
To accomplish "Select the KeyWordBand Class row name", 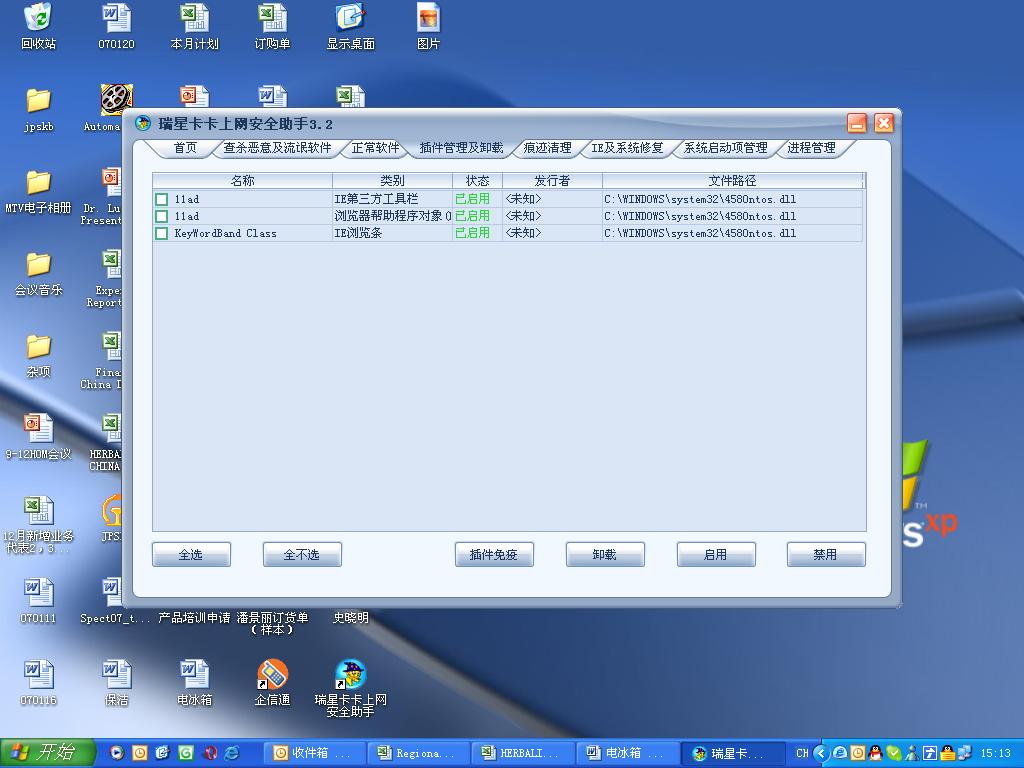I will (x=225, y=233).
